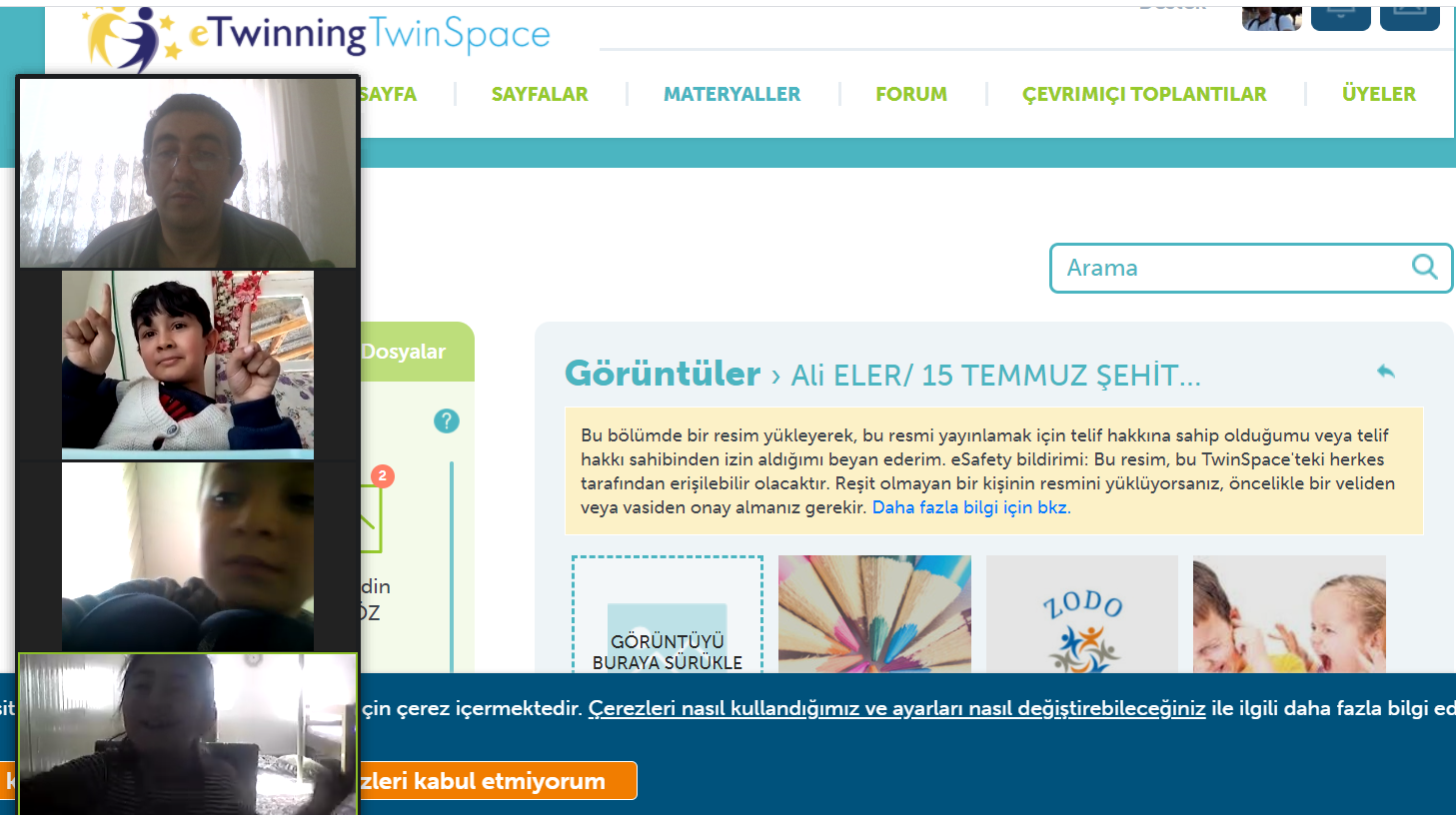The image size is (1456, 815).
Task: Click the profile avatar in header
Action: (1272, 18)
